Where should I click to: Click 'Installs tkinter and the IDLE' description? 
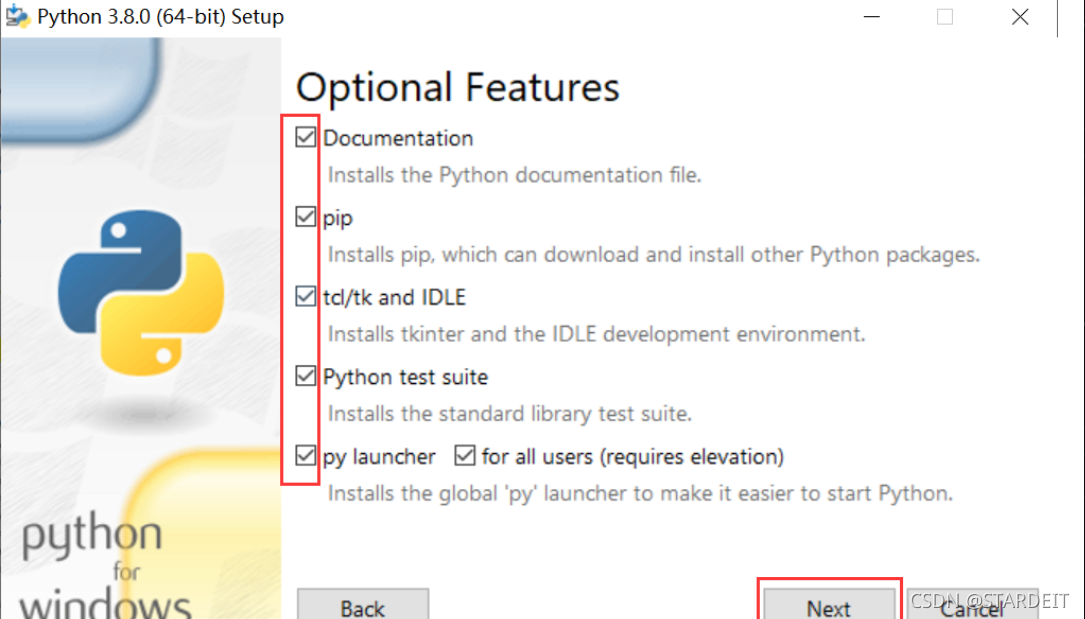[596, 334]
